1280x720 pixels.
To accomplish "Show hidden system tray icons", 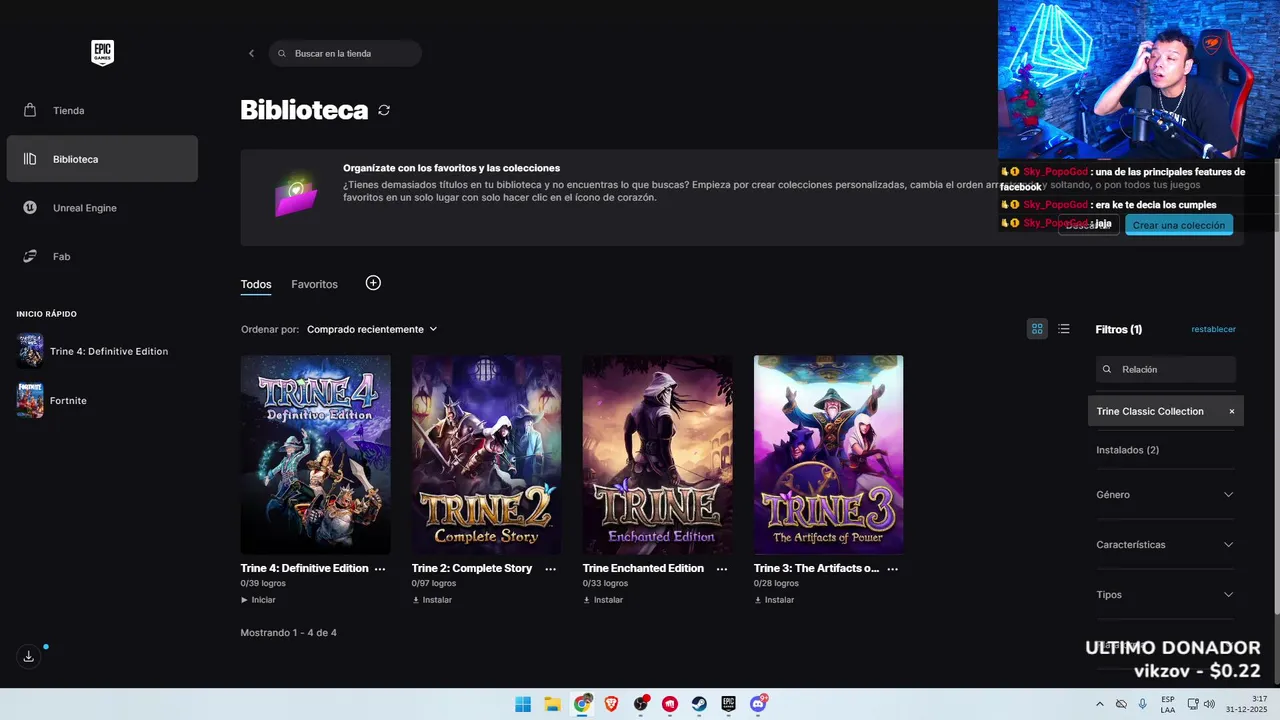I will 1100,704.
